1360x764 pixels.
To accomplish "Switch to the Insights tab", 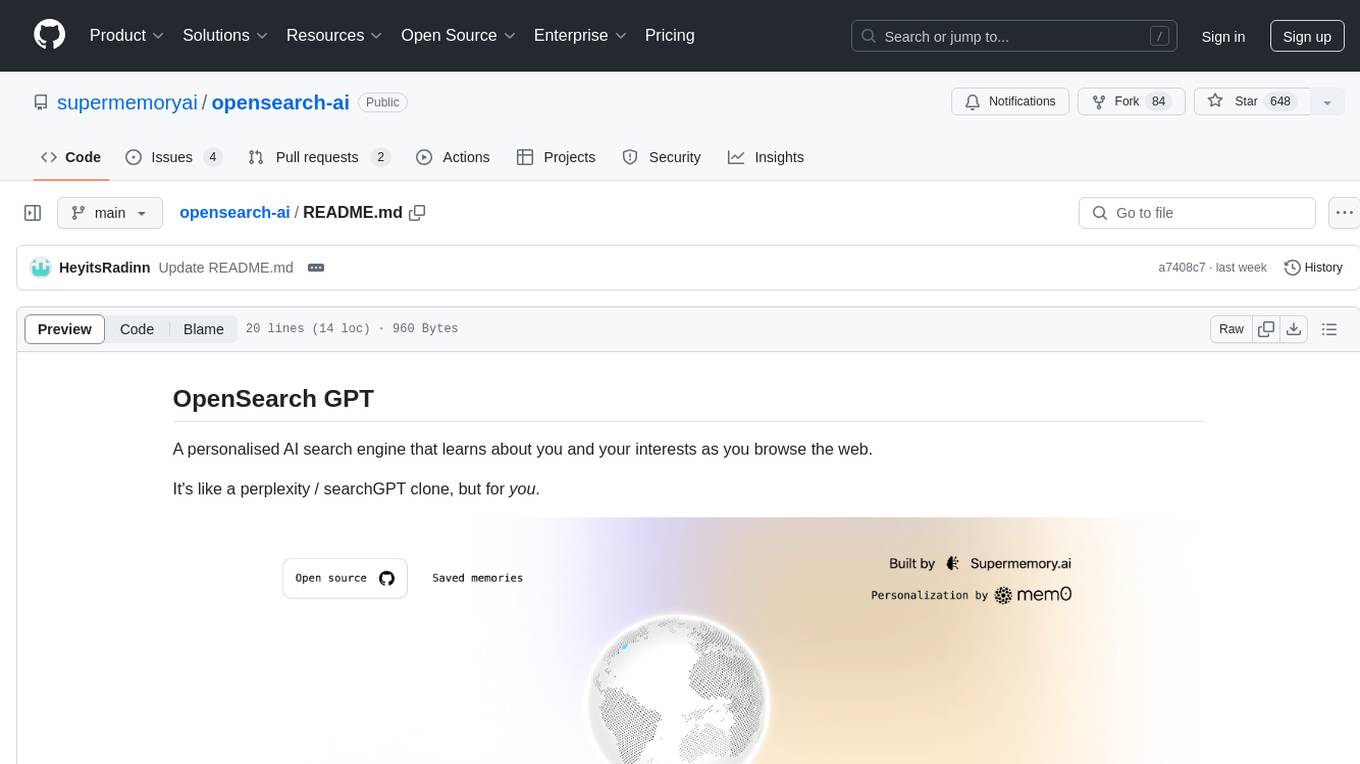I will click(x=766, y=157).
